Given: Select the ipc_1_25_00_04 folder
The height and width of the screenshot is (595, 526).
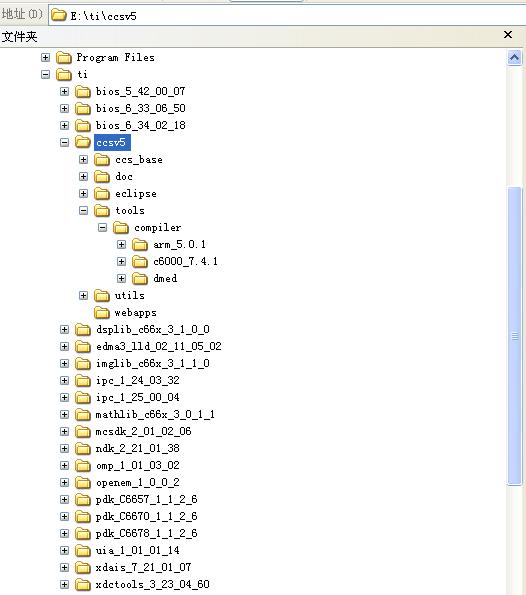Looking at the screenshot, I should click(x=137, y=398).
